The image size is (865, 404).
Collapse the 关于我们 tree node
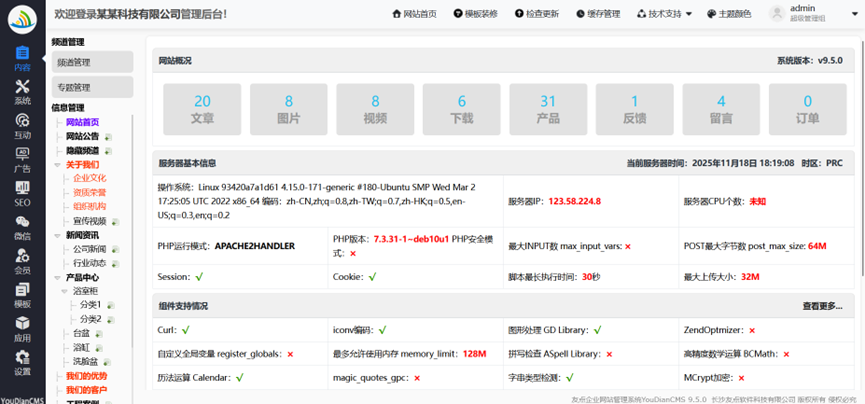pos(58,165)
